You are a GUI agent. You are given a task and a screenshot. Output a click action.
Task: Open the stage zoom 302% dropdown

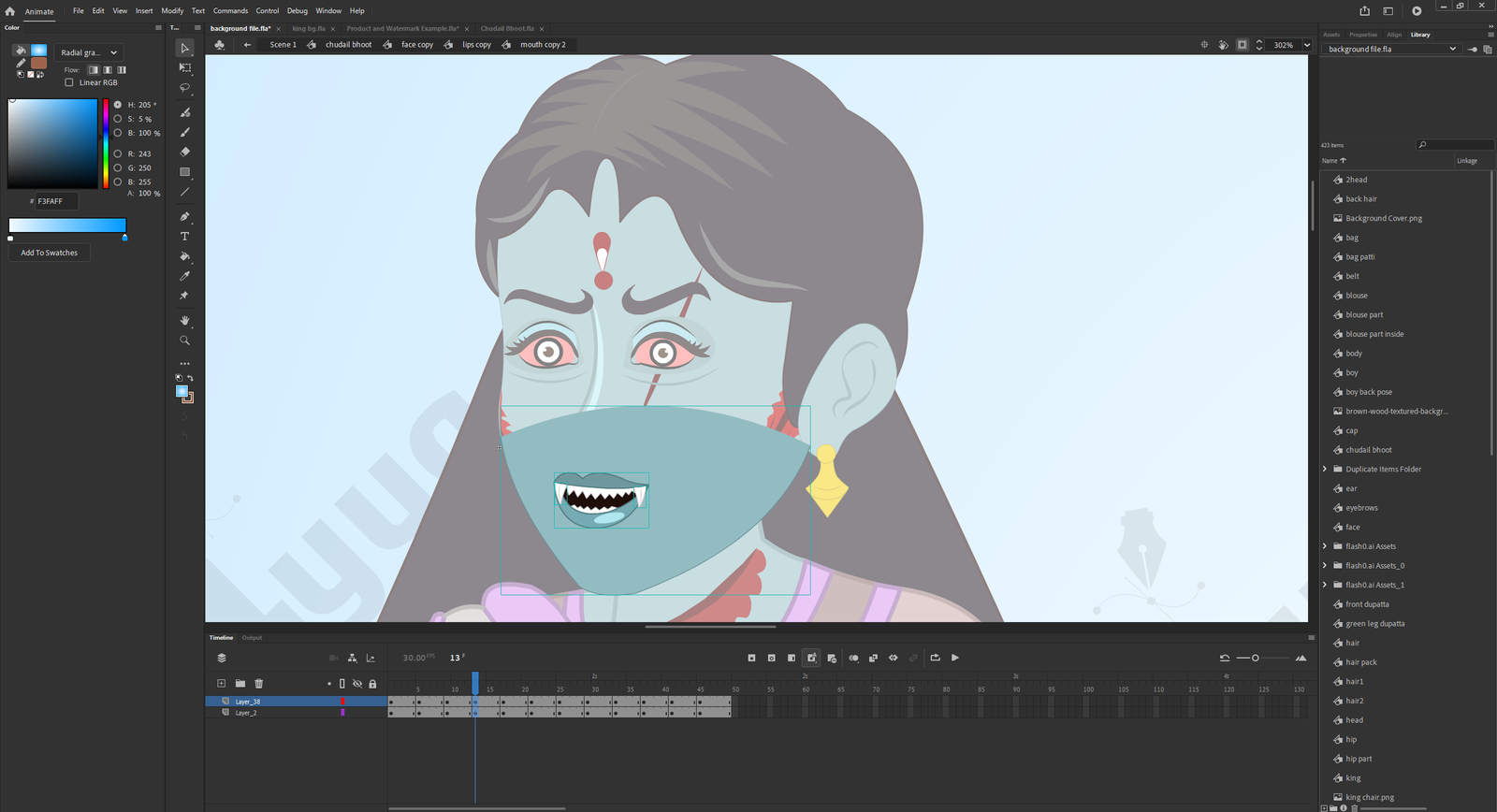coord(1307,45)
